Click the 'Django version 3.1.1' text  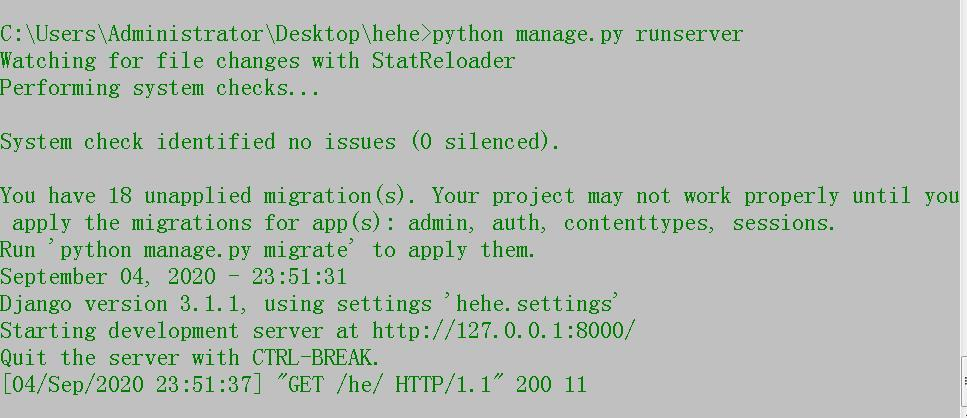click(x=130, y=303)
